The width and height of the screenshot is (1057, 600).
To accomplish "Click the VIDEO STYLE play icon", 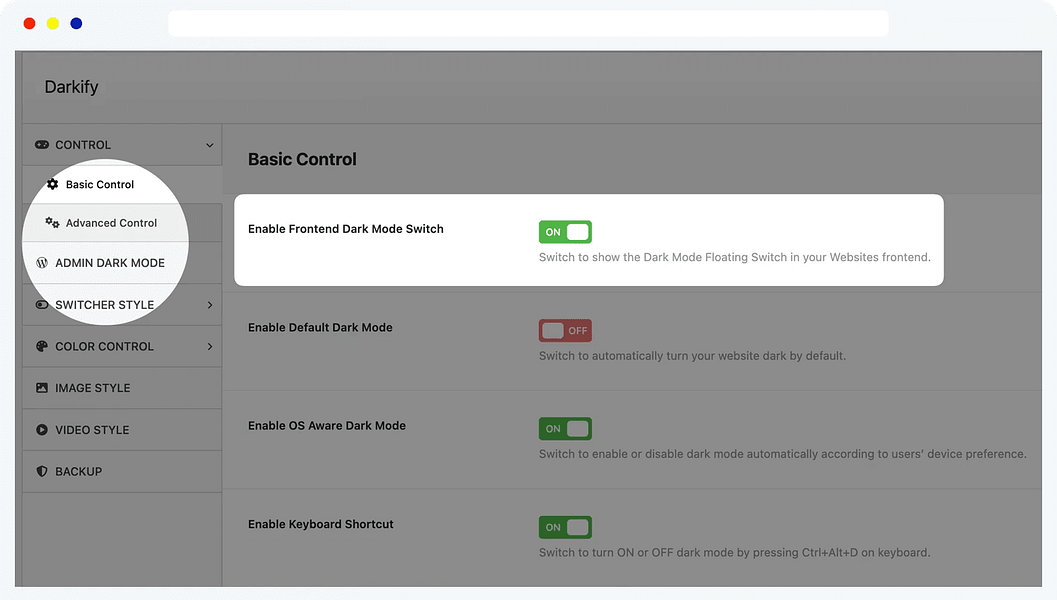I will tap(42, 429).
